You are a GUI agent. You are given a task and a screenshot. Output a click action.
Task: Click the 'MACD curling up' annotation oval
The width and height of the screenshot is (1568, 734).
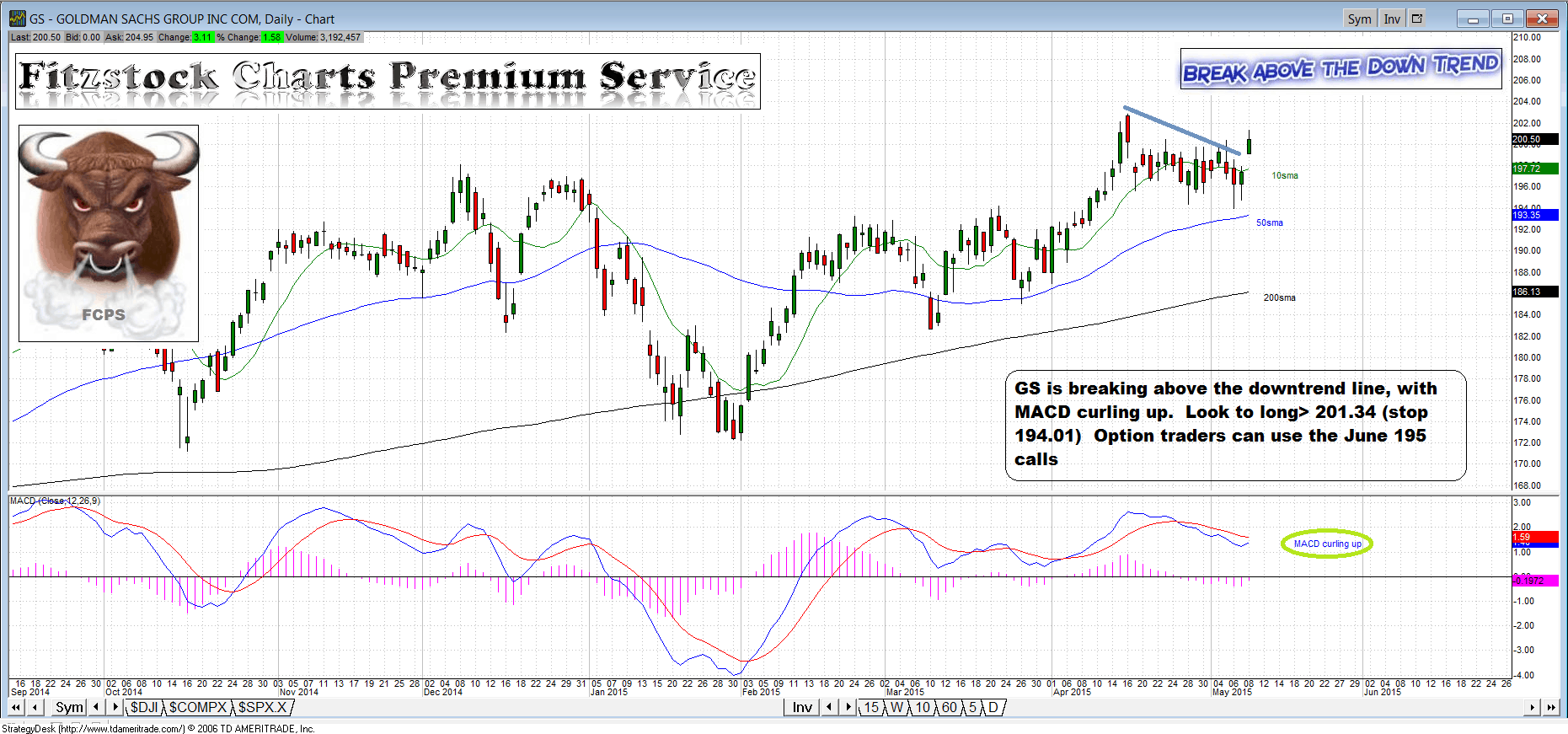tap(1327, 544)
